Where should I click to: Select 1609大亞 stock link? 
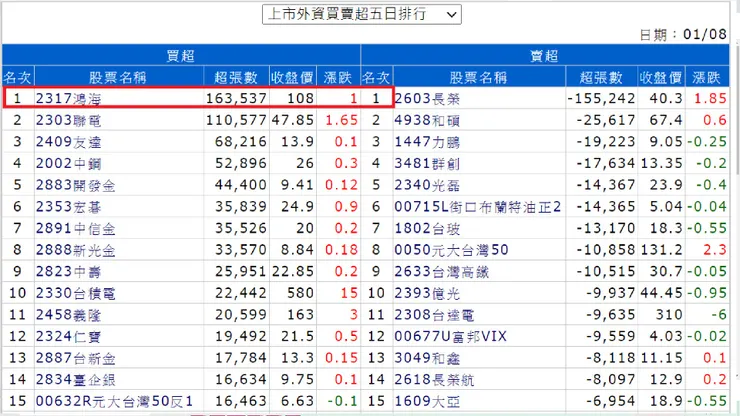click(x=427, y=401)
